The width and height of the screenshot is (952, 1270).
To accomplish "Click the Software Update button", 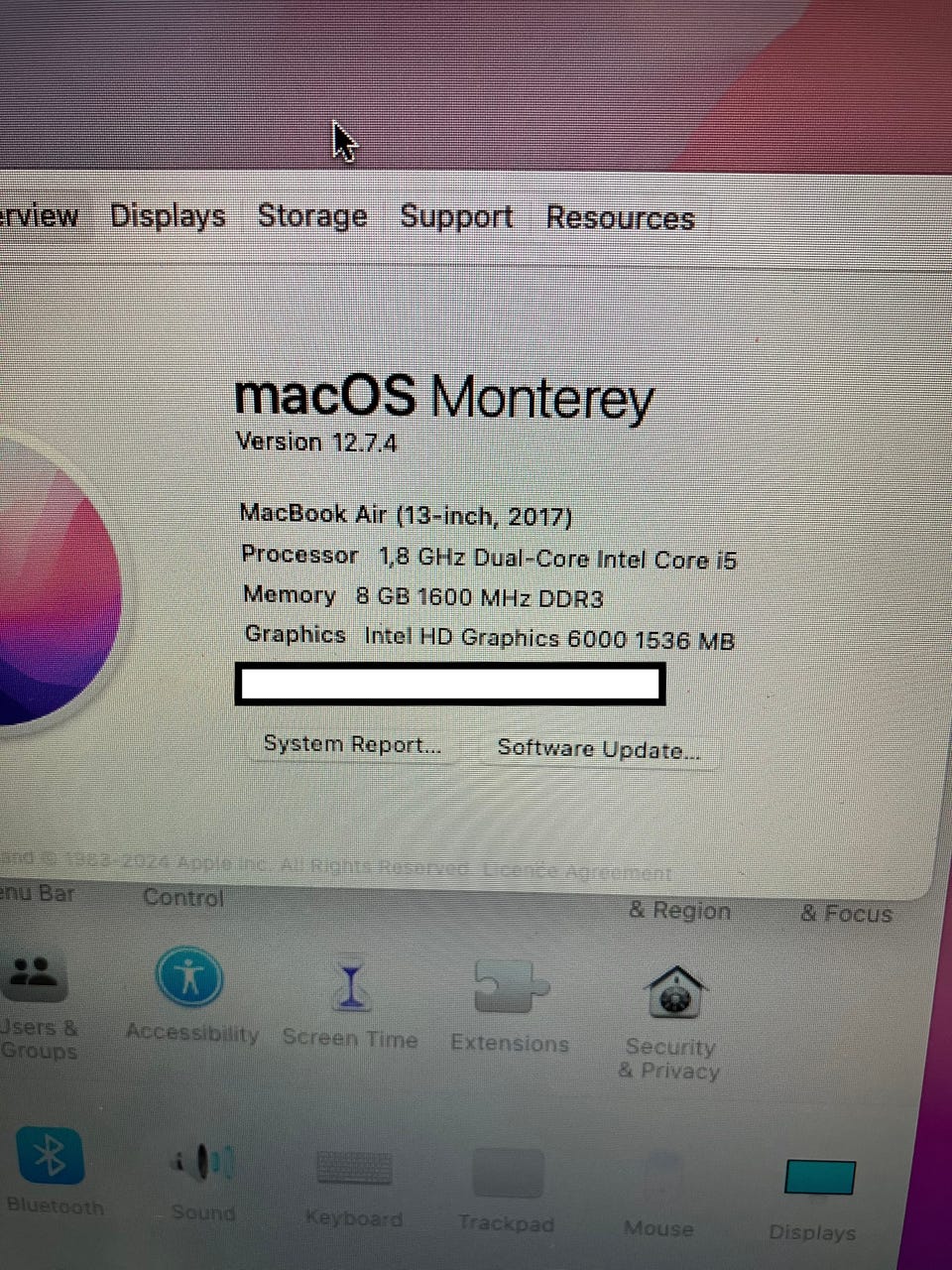I will [x=599, y=749].
